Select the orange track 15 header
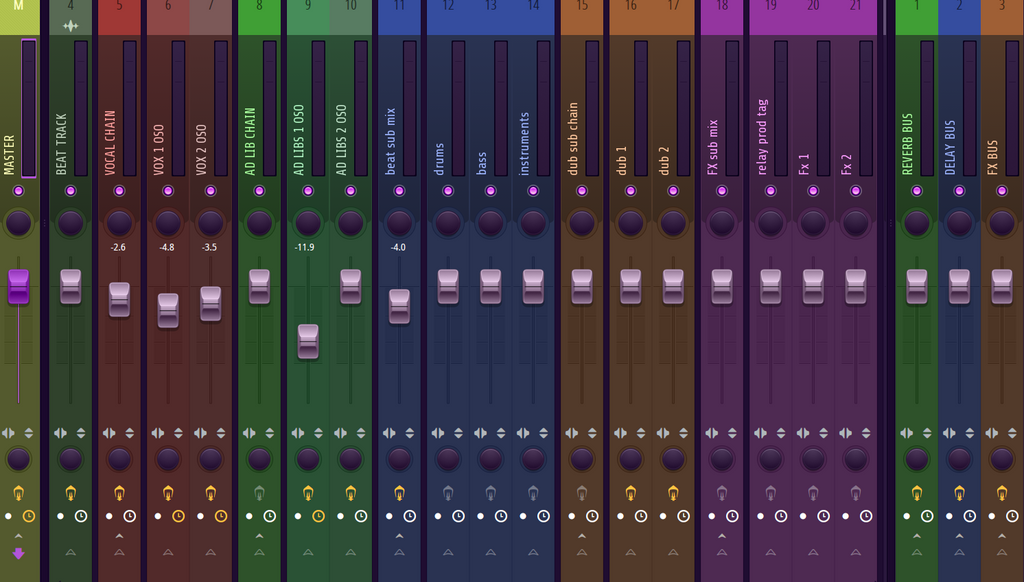The height and width of the screenshot is (582, 1024). pyautogui.click(x=582, y=17)
